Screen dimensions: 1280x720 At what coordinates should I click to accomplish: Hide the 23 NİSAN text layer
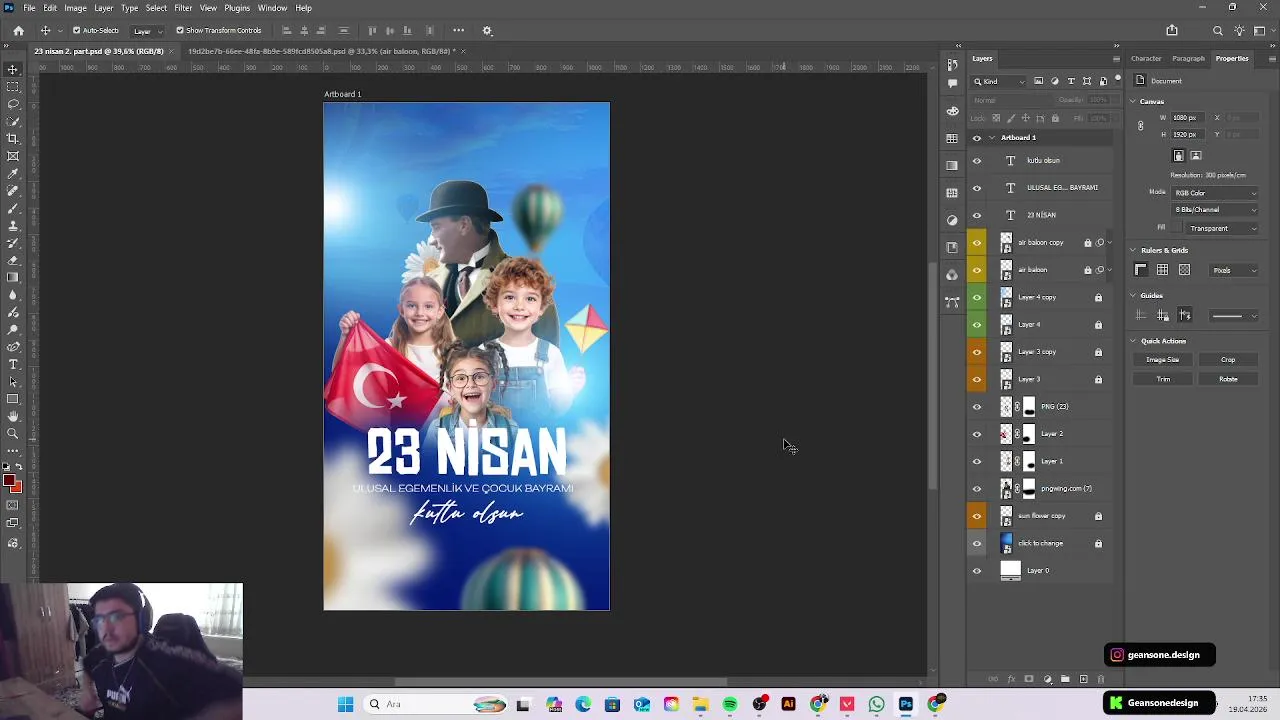click(x=977, y=215)
